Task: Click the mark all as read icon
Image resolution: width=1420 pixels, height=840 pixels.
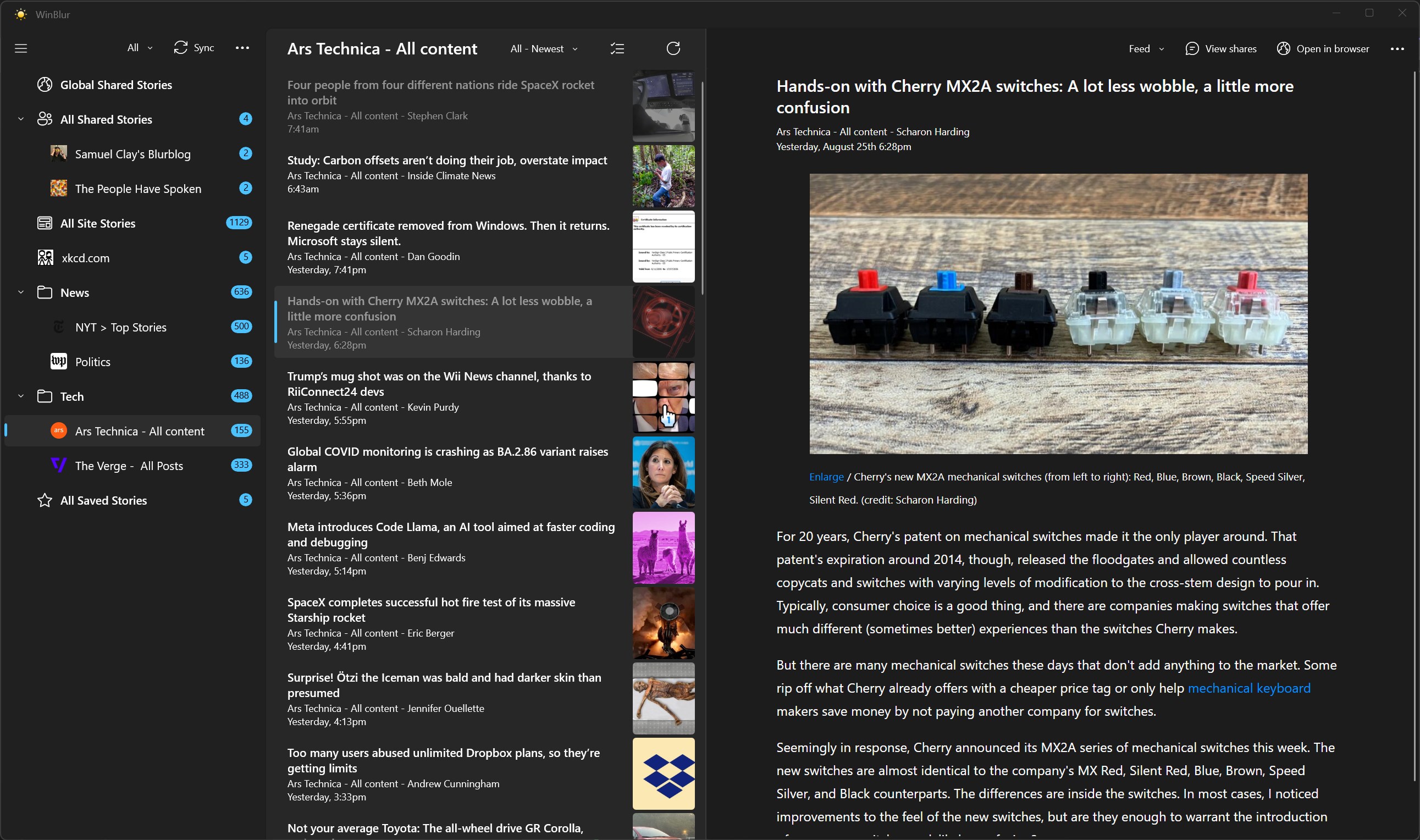Action: pyautogui.click(x=617, y=49)
